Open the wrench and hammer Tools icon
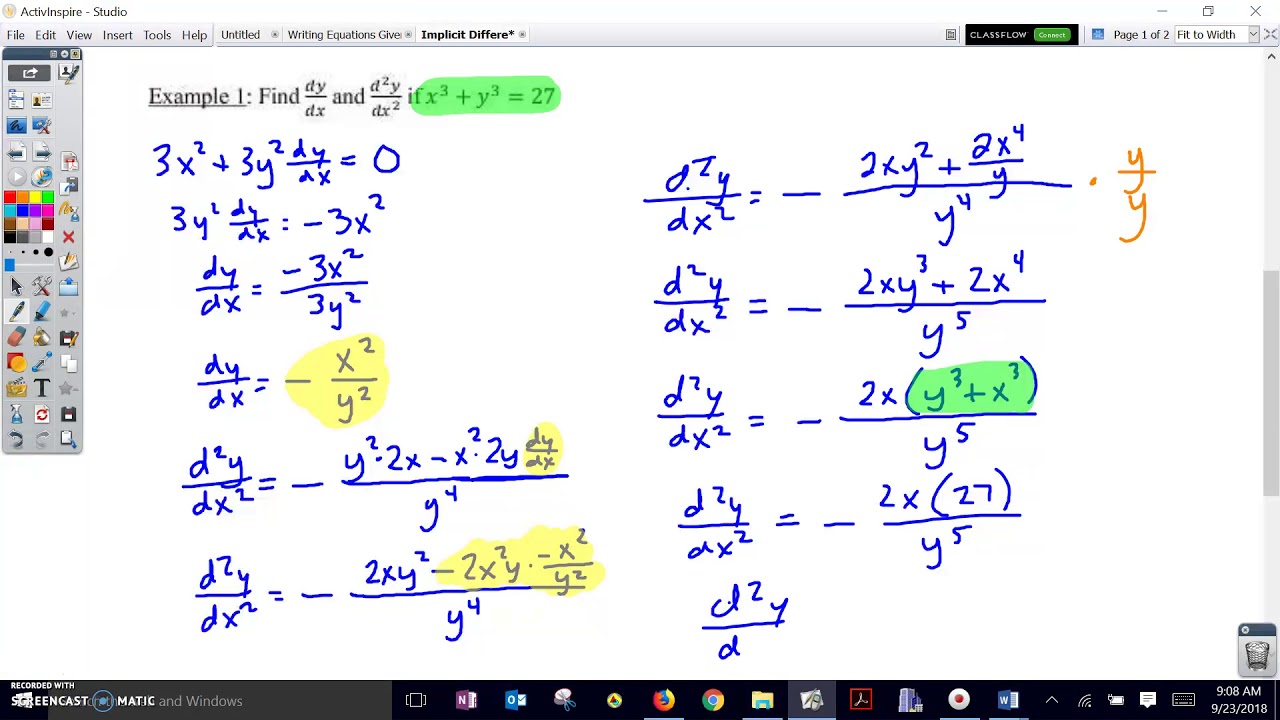Image resolution: width=1280 pixels, height=720 pixels. pyautogui.click(x=41, y=286)
